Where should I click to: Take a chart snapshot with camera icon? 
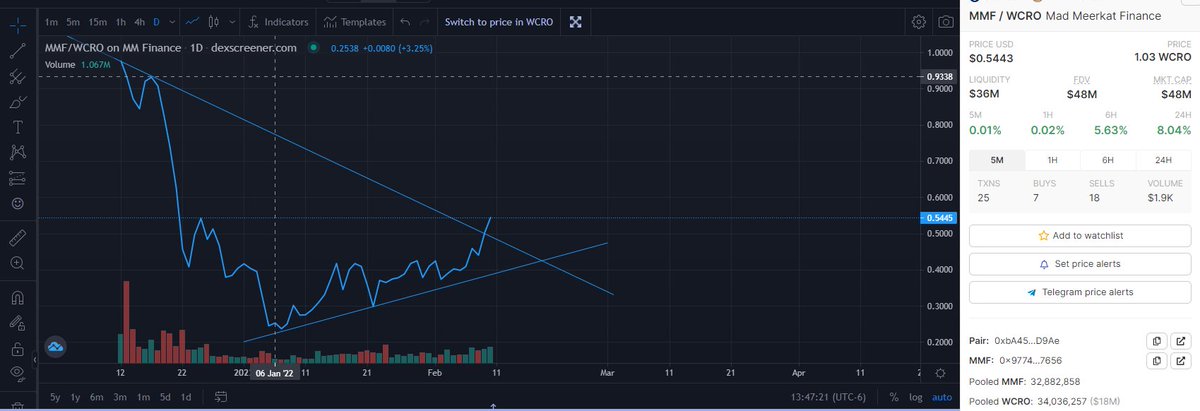[x=945, y=21]
